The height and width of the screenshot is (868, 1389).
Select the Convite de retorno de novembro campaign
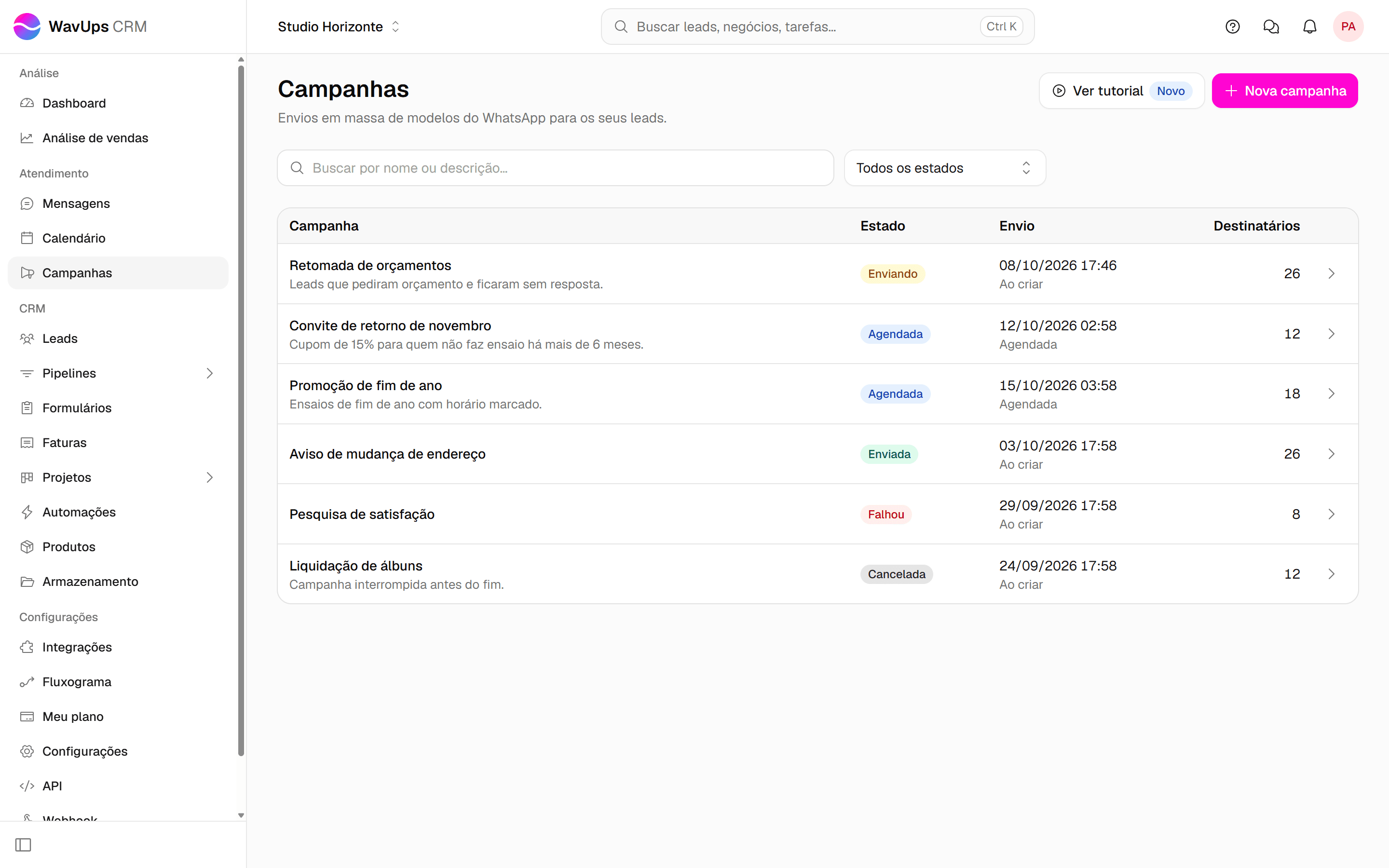point(817,334)
